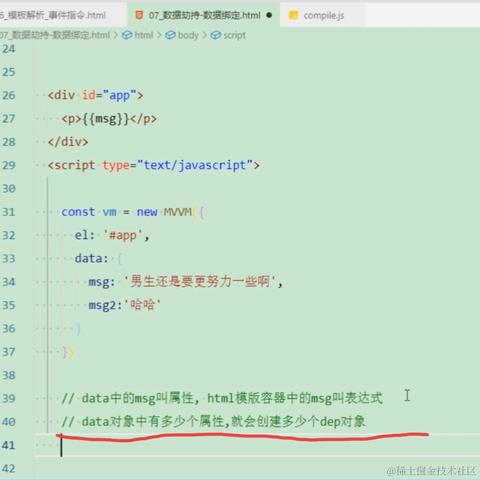This screenshot has height=480, width=480.
Task: Click the <div id="app"> opening tag
Action: 95,95
